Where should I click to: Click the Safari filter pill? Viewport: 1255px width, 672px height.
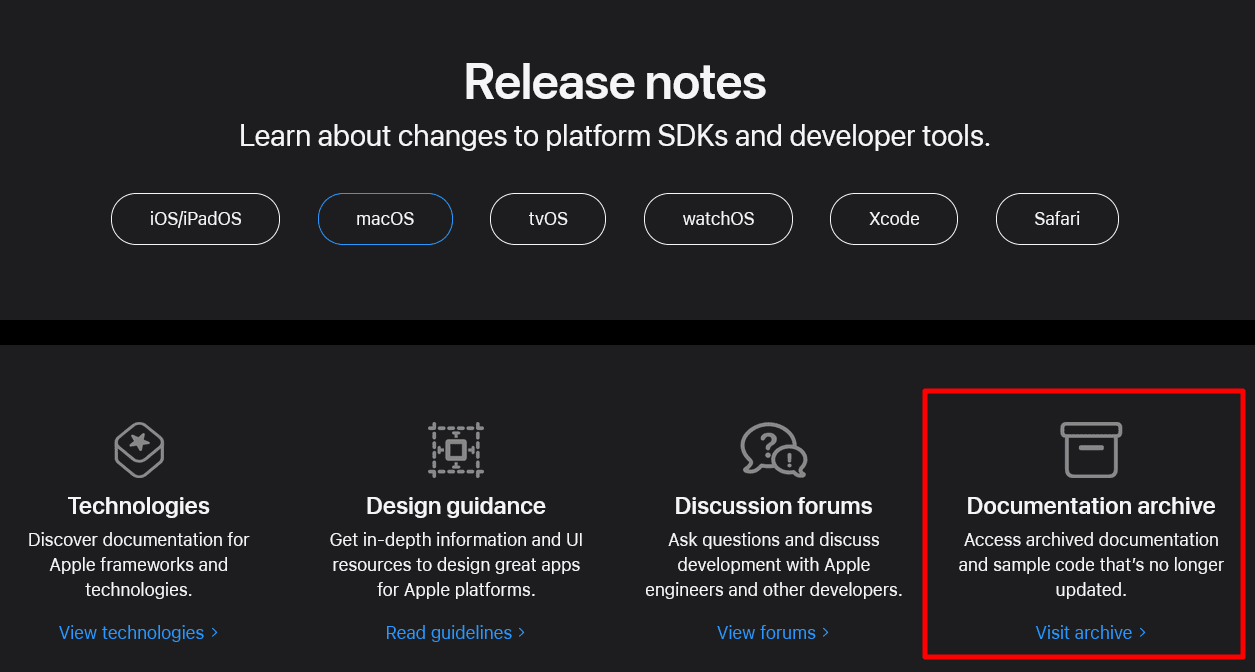(x=1057, y=218)
